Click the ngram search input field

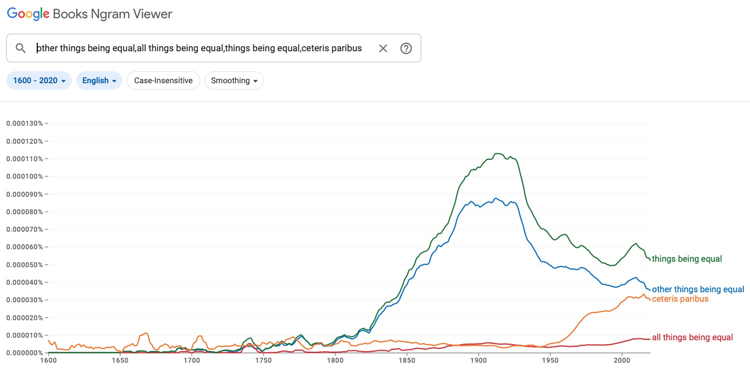(x=199, y=48)
